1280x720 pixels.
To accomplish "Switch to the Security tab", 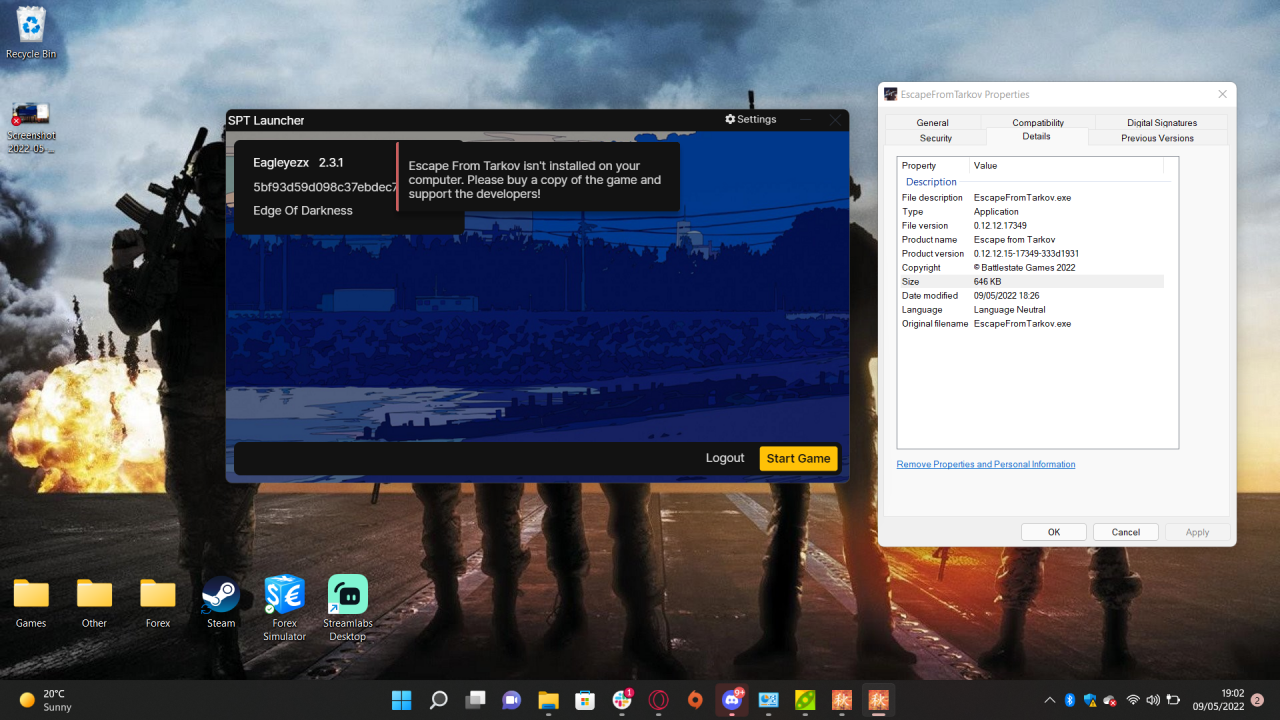I will 936,138.
